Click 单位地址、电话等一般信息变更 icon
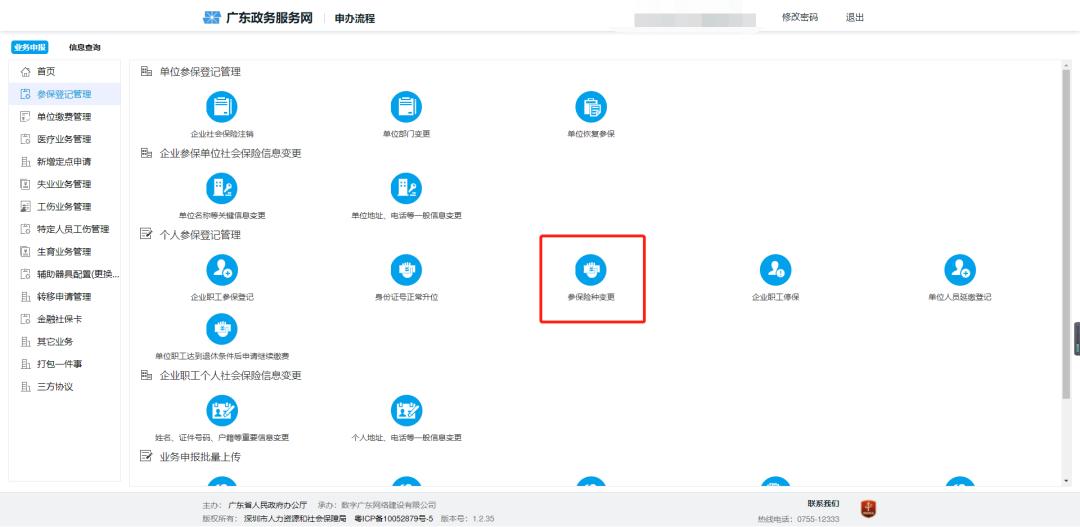Image resolution: width=1080 pixels, height=527 pixels. pos(405,188)
